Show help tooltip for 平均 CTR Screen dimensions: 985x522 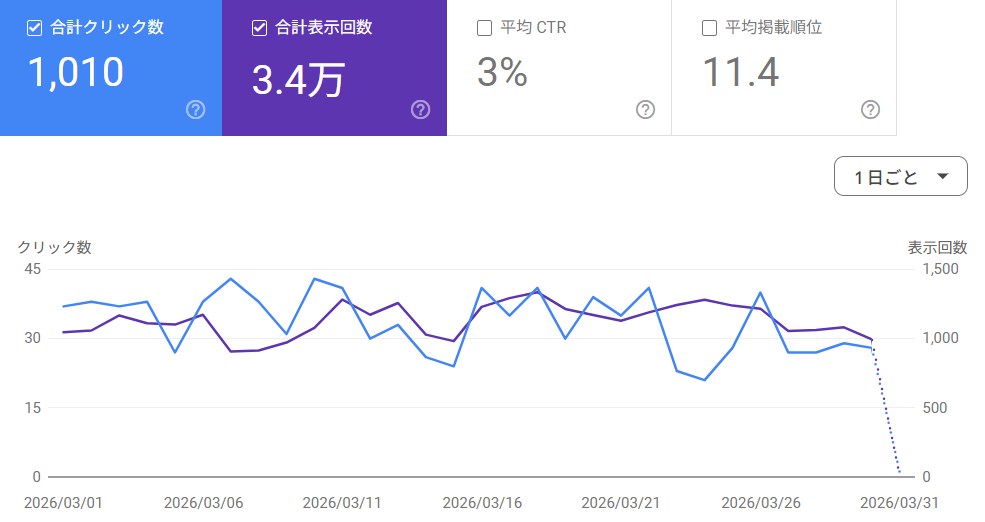646,110
